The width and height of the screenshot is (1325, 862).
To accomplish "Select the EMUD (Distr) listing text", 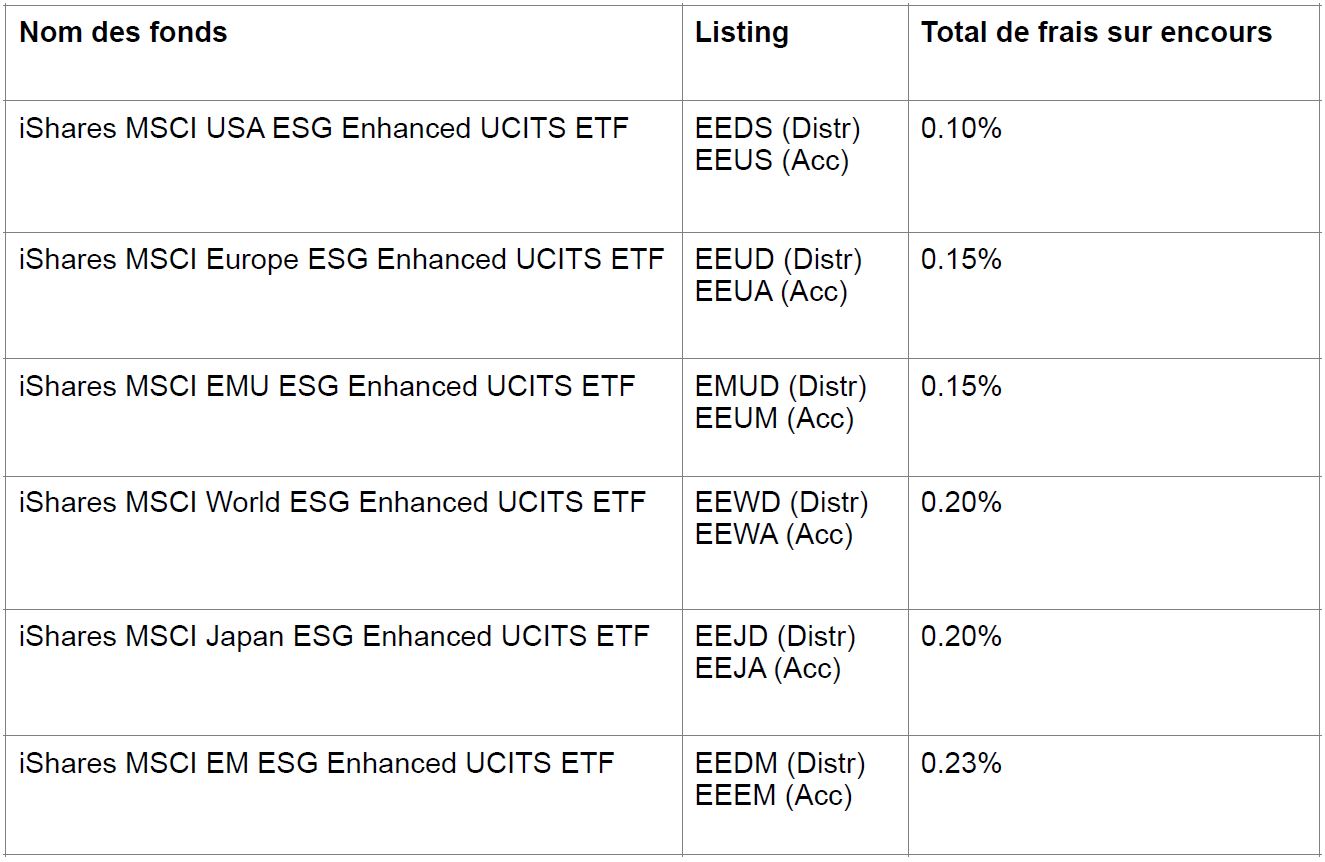I will click(781, 386).
